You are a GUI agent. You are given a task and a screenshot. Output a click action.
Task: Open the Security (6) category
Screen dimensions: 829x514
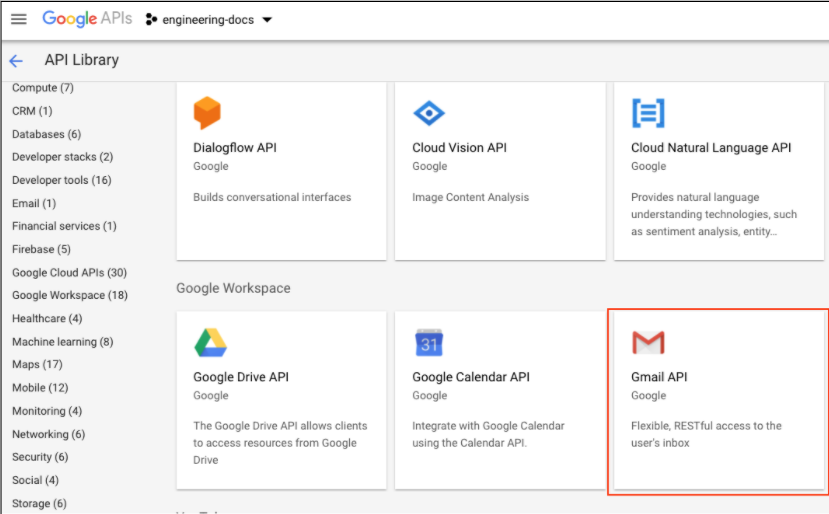point(40,457)
